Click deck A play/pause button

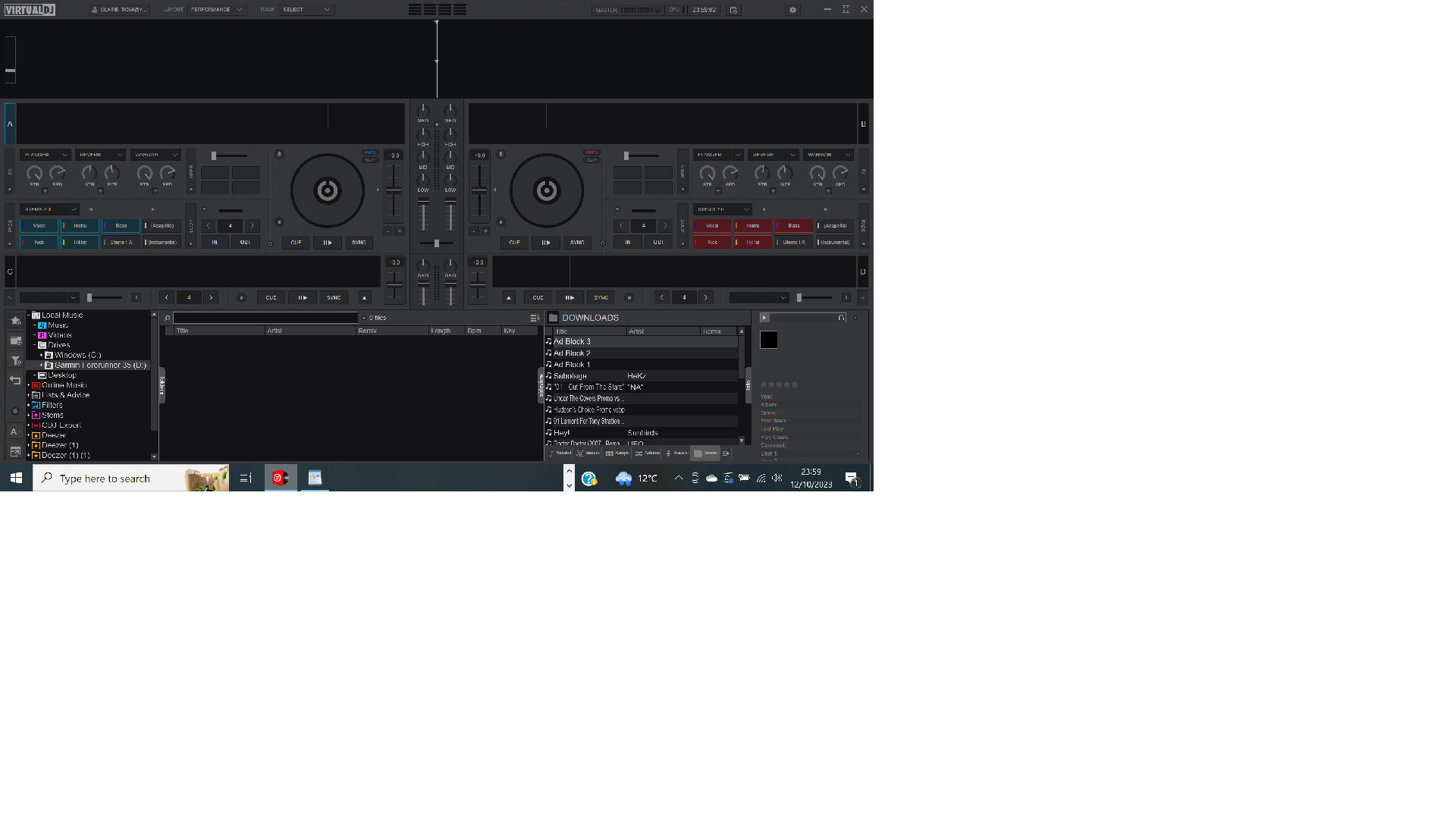[x=327, y=243]
